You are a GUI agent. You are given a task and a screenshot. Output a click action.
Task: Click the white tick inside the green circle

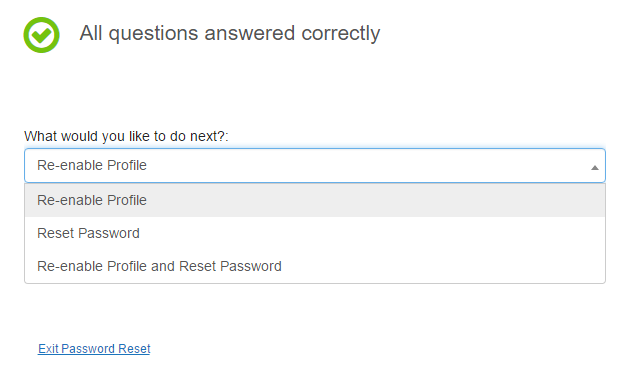[42, 35]
